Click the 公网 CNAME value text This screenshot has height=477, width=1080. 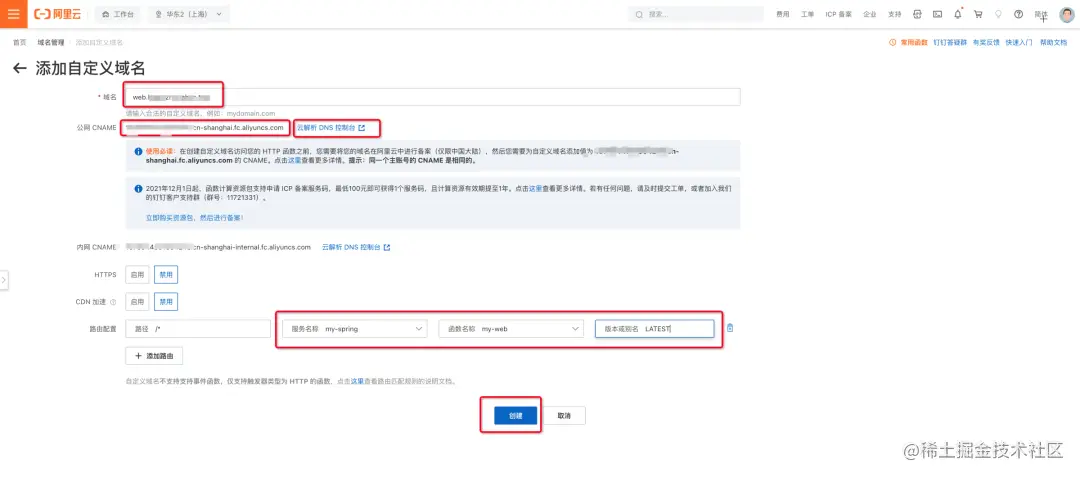[206, 128]
